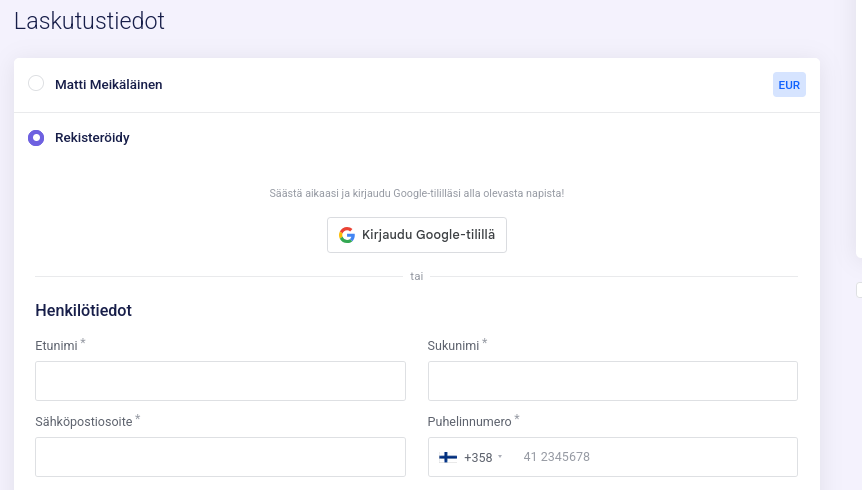Select the Matti Meikäläinen radio button
Viewport: 862px width, 490px height.
coord(36,84)
